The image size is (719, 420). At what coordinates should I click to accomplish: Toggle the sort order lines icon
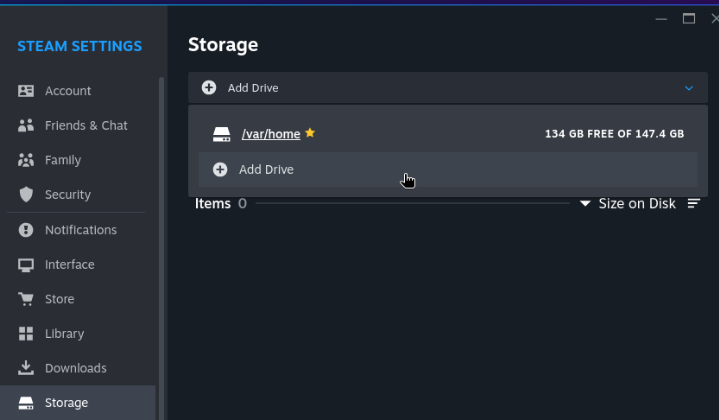coord(694,204)
